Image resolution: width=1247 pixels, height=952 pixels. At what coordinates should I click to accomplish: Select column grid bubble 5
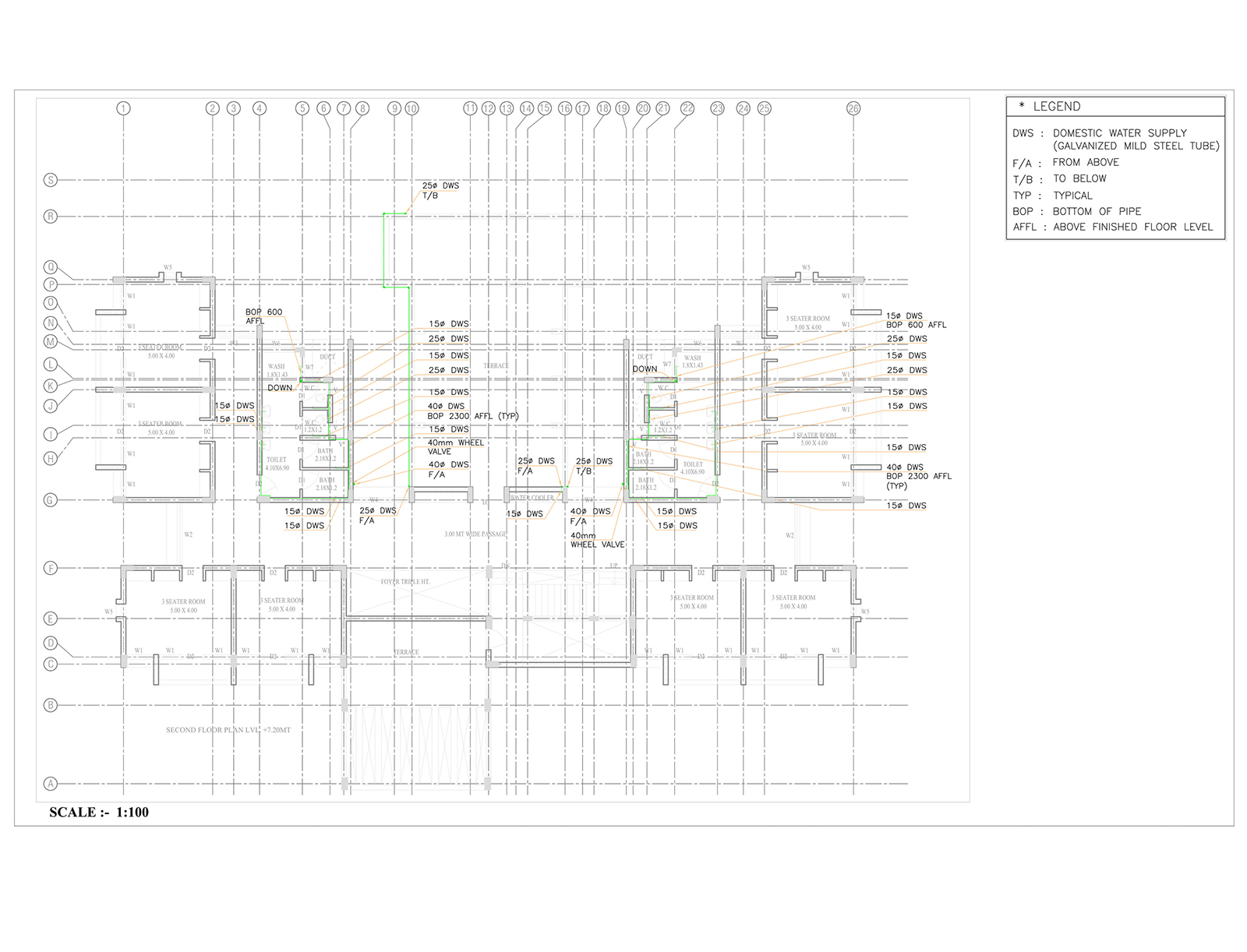[x=302, y=108]
